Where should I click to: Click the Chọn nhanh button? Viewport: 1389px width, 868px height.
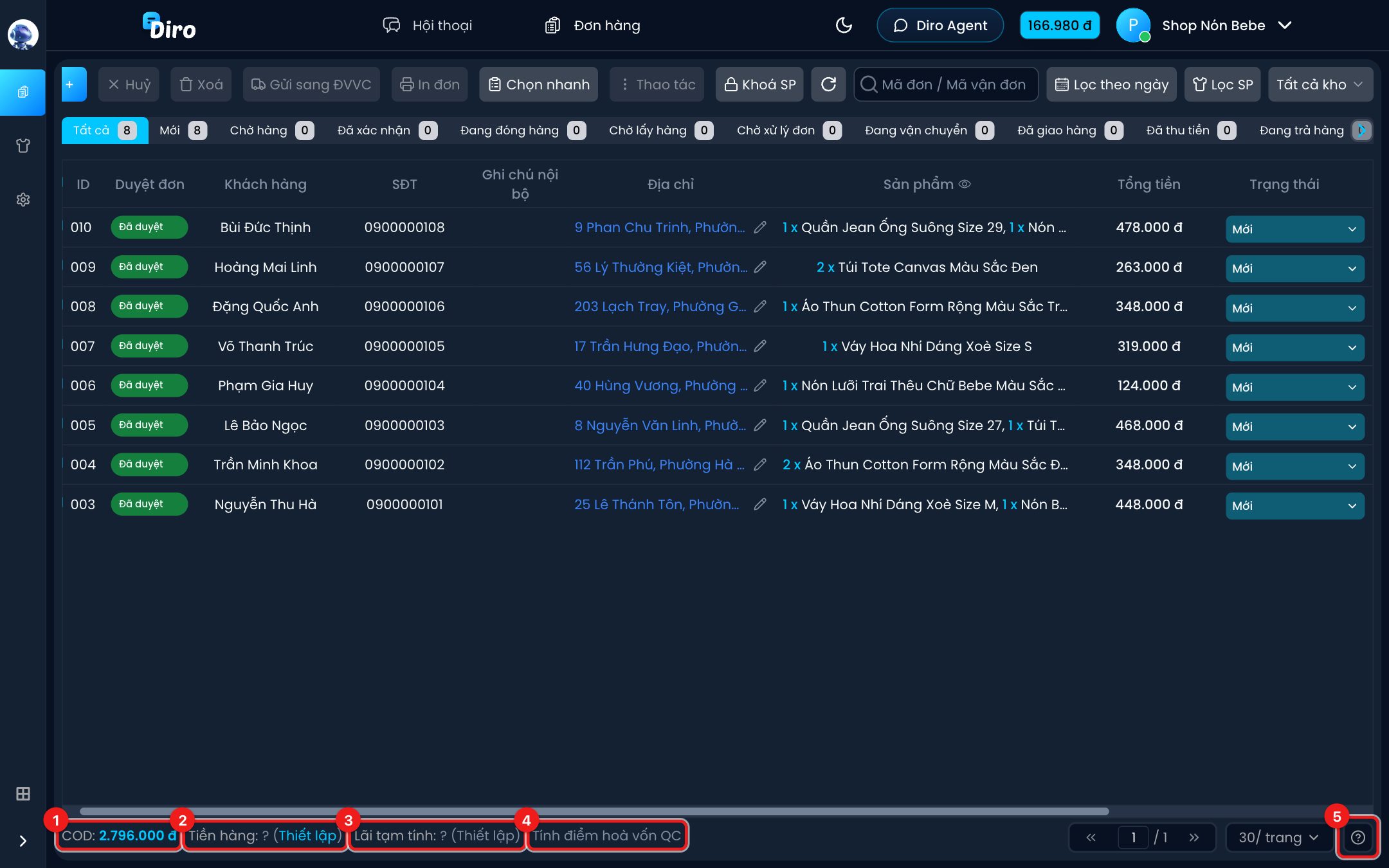click(x=539, y=84)
